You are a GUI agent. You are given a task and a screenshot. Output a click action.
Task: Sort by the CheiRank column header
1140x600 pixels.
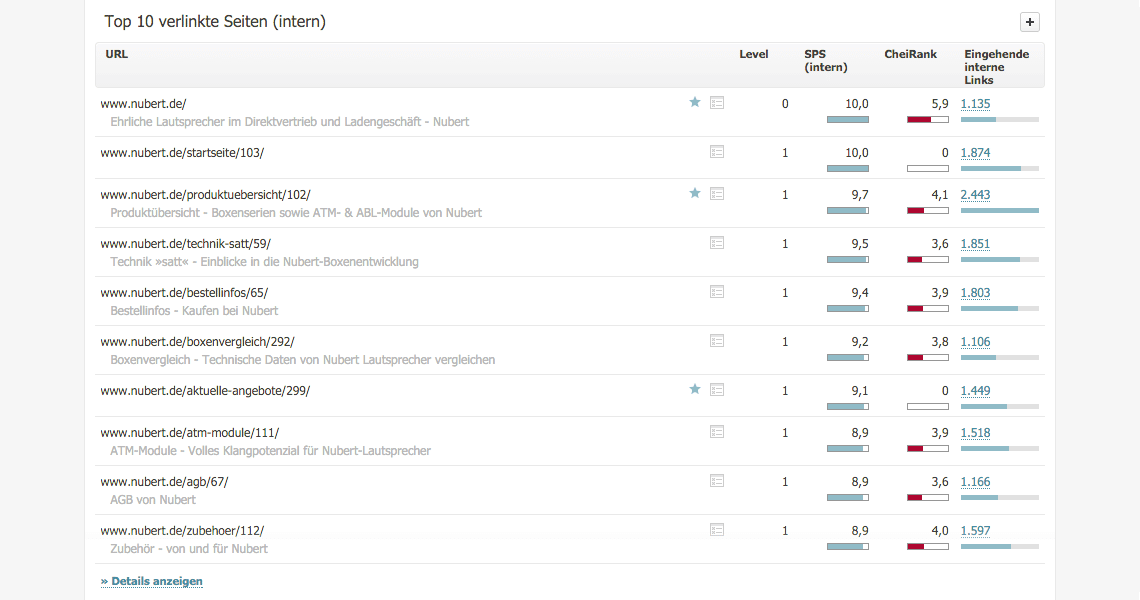pyautogui.click(x=910, y=54)
